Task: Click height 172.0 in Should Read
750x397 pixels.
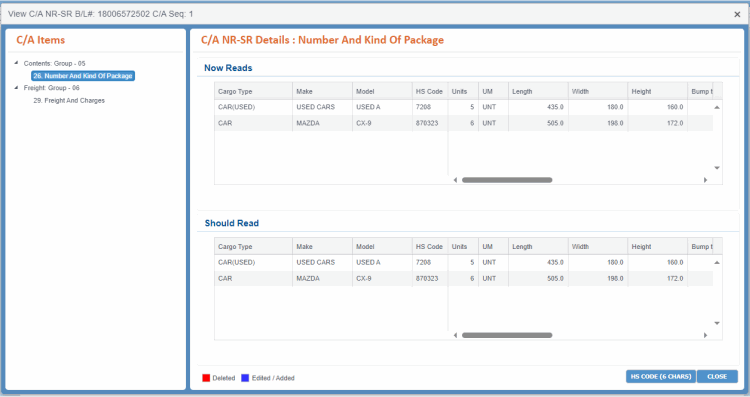Action: coord(658,278)
